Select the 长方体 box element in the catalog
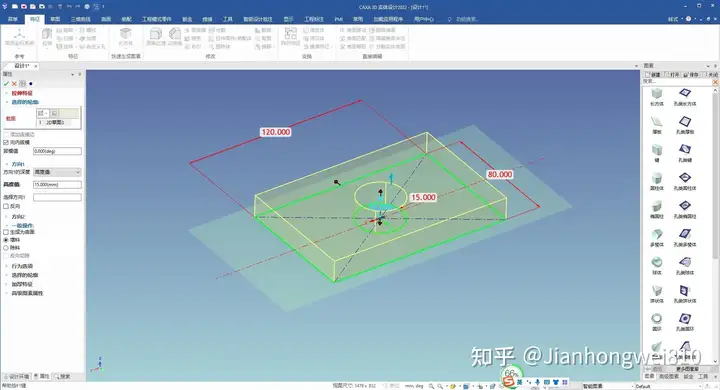The image size is (720, 390). tap(657, 97)
